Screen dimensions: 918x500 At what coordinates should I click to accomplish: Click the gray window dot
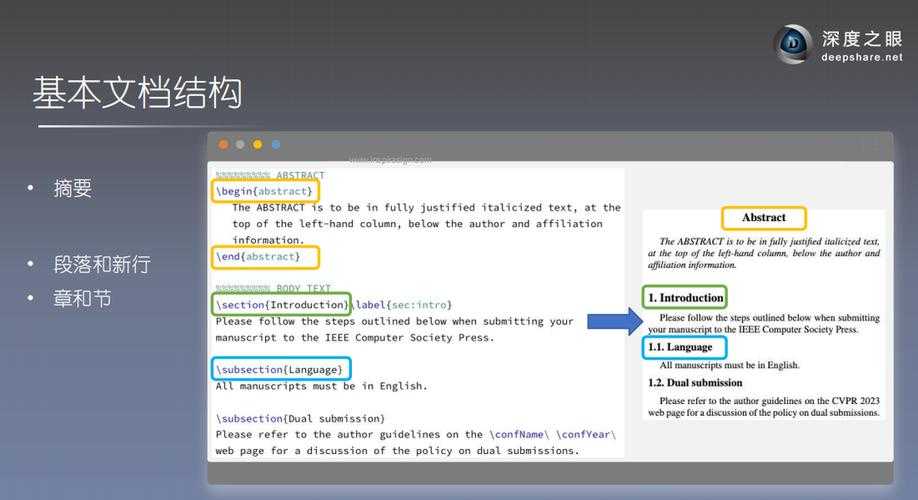[x=240, y=145]
